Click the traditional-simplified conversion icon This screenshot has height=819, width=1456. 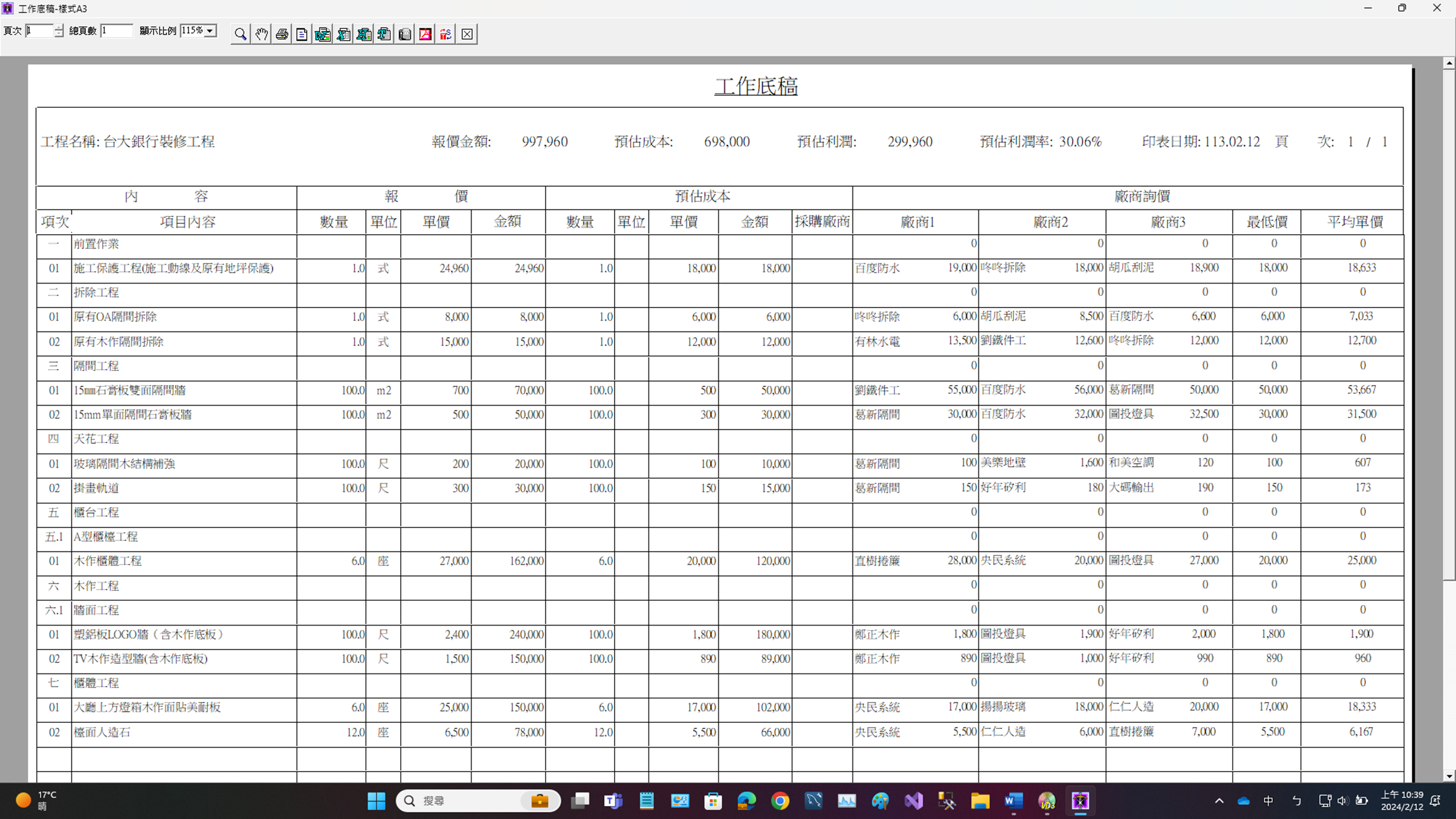[446, 34]
